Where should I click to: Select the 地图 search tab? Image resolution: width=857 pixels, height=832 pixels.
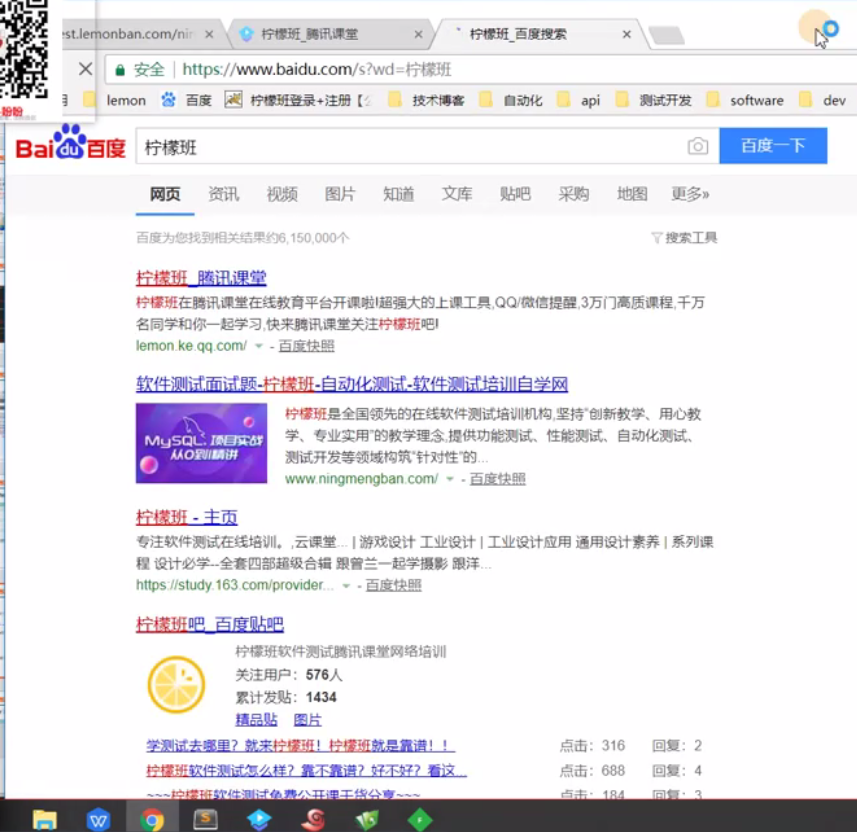pyautogui.click(x=632, y=194)
